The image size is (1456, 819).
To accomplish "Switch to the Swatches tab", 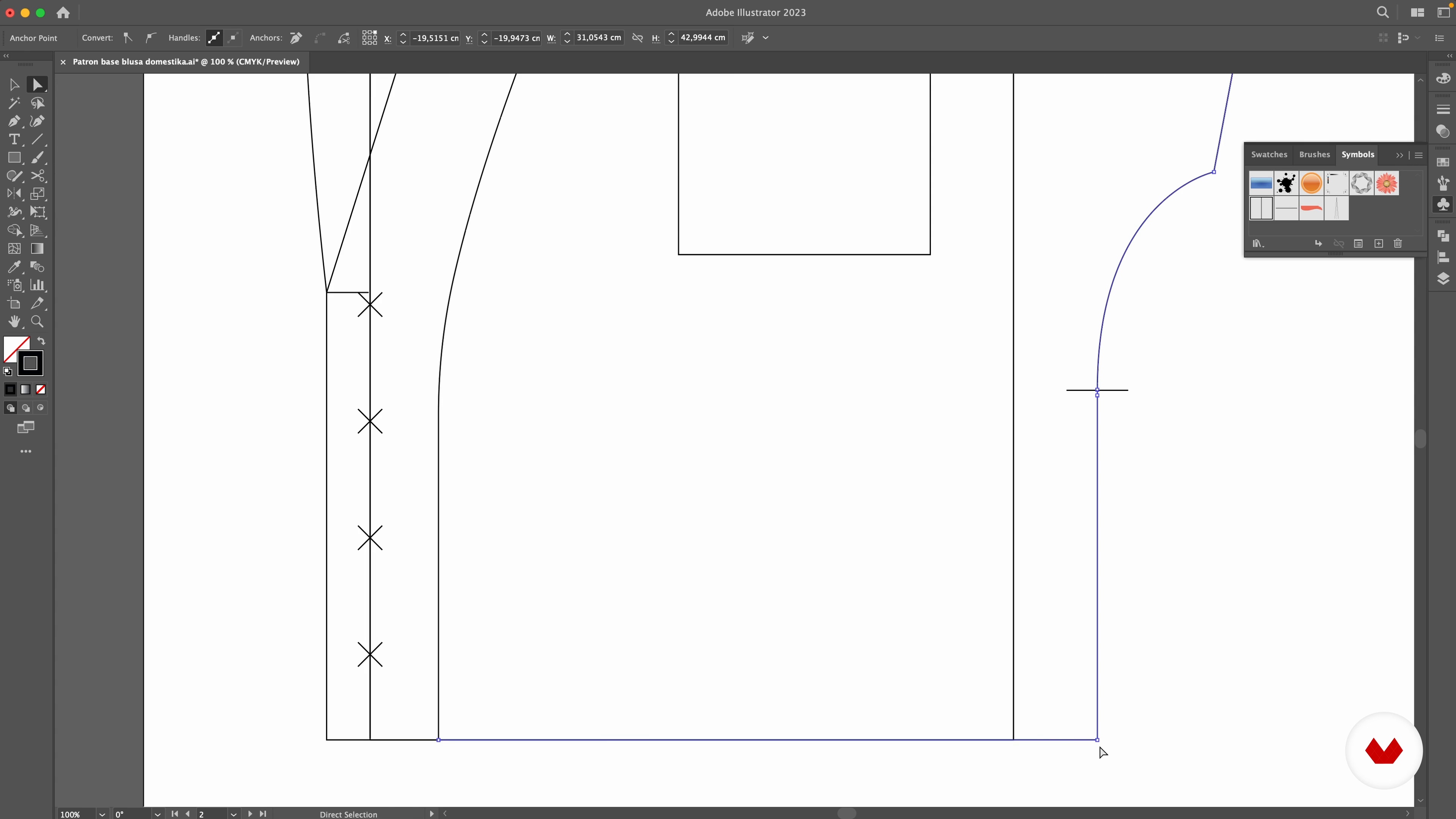I will click(x=1269, y=154).
